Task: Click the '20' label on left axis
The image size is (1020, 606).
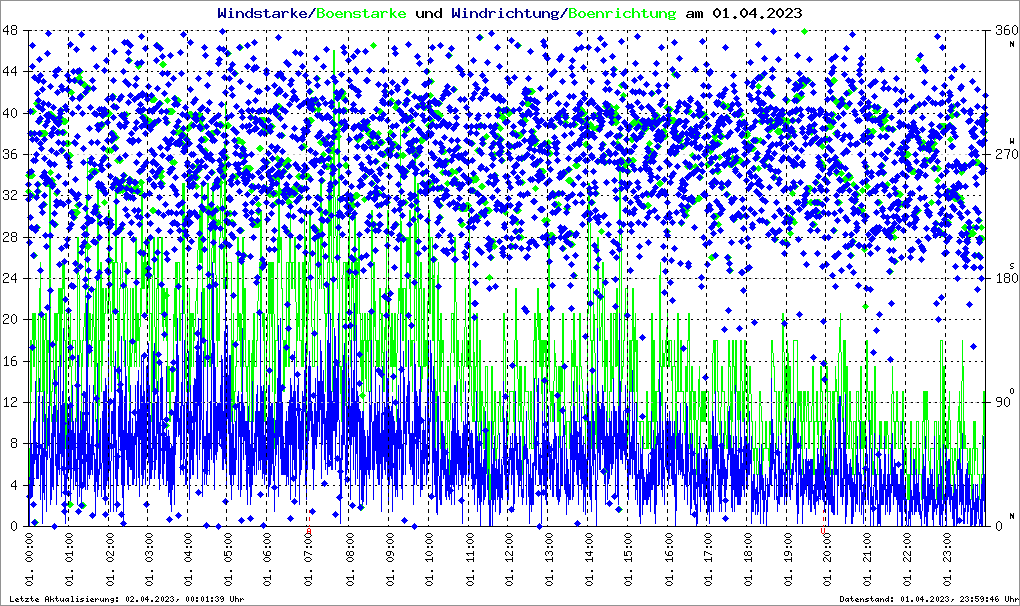Action: pyautogui.click(x=10, y=320)
